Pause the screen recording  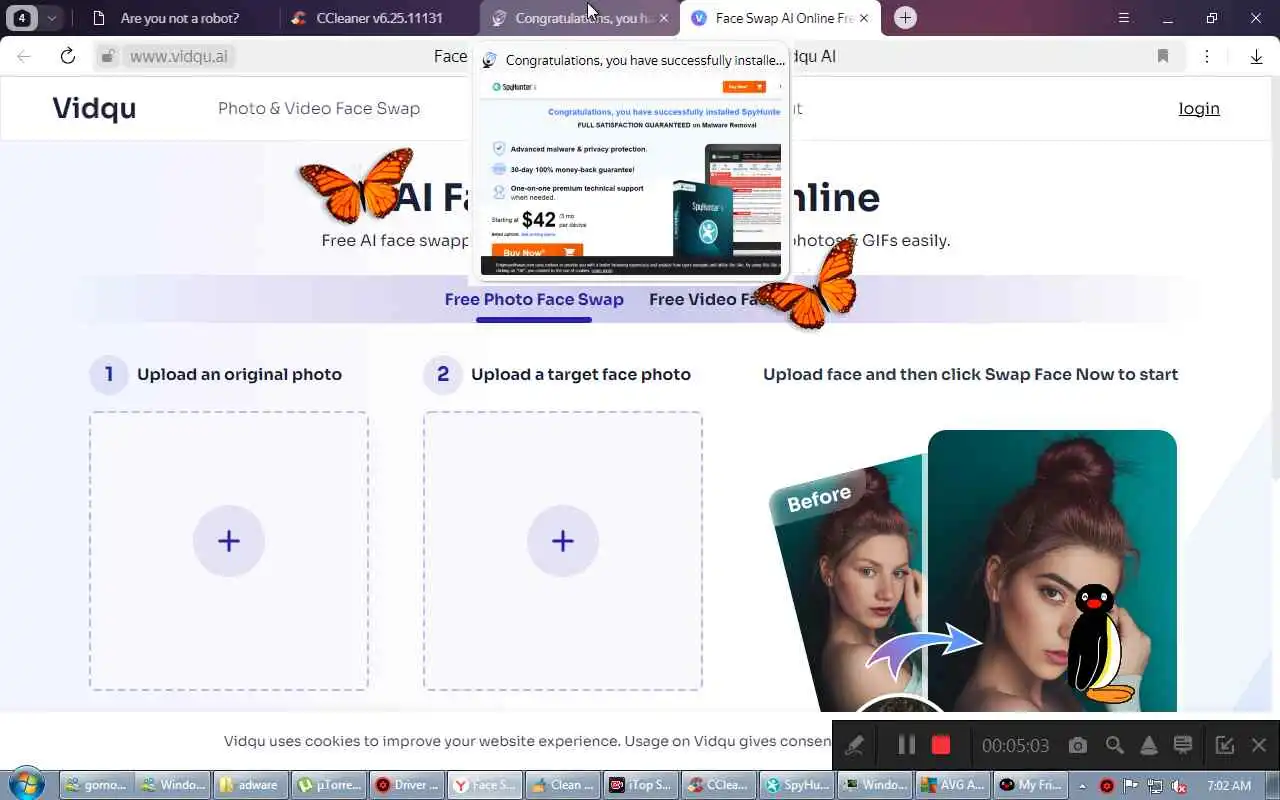tap(906, 745)
